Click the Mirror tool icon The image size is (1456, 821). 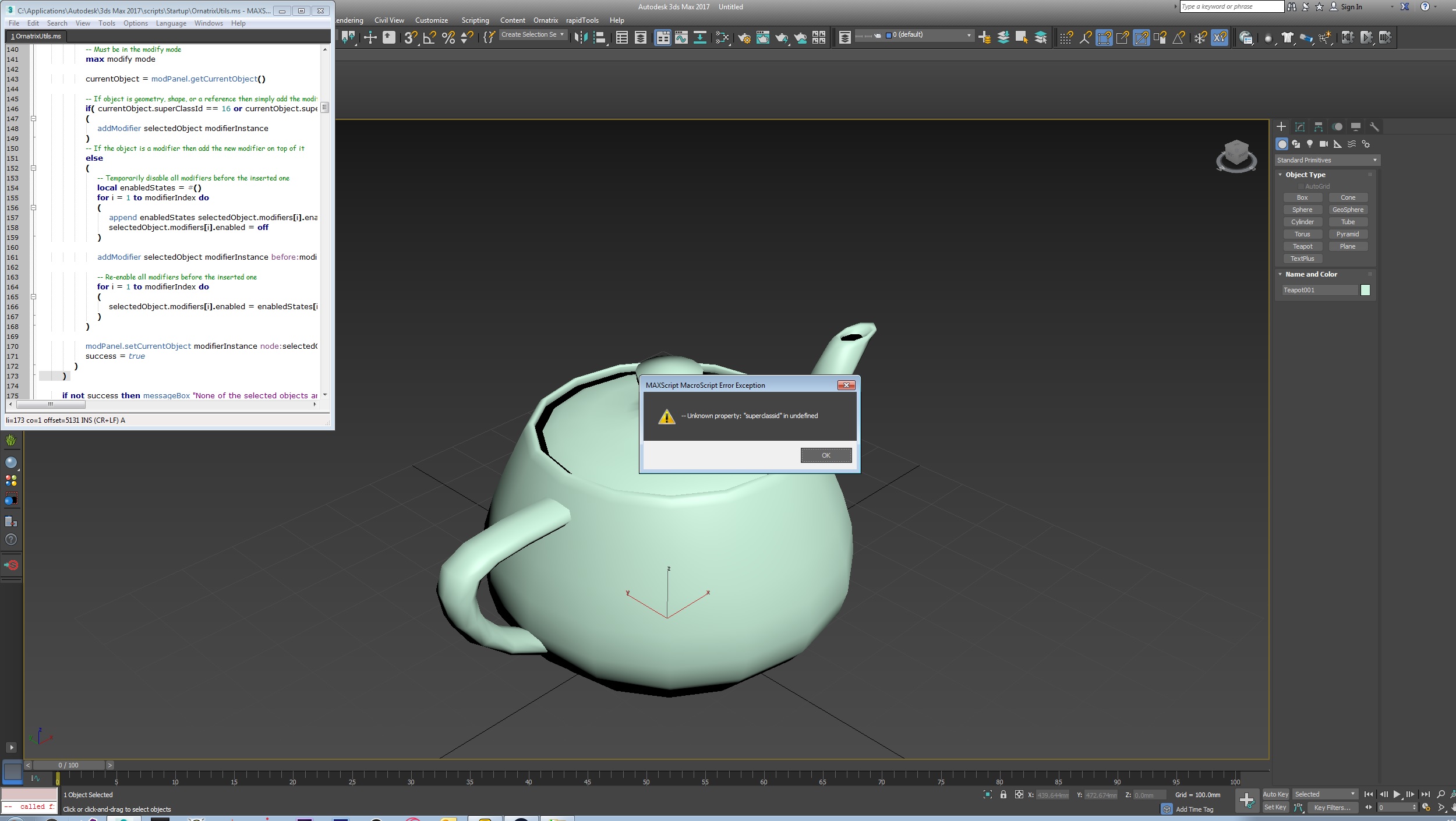581,38
